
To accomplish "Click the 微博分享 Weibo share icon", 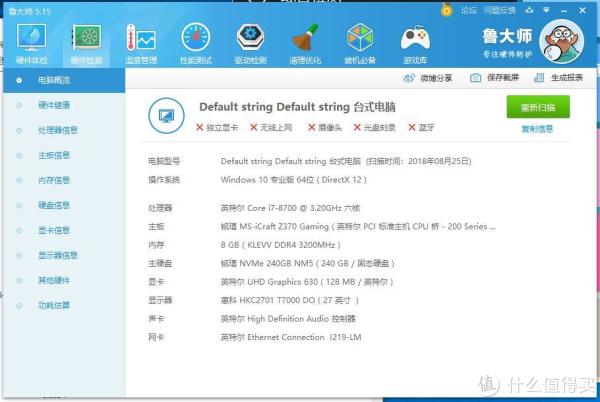I will tap(409, 78).
